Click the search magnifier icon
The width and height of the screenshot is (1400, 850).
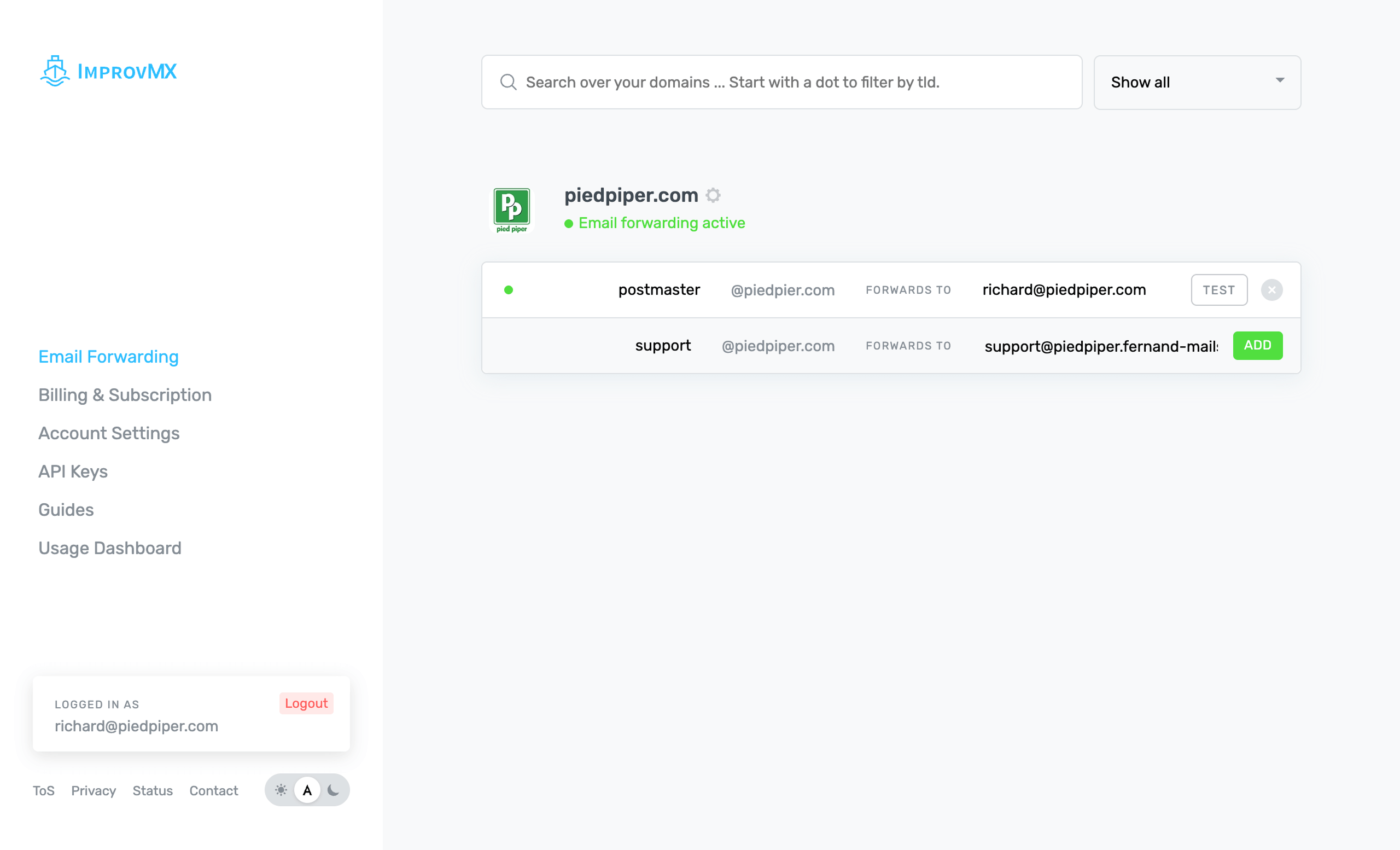(508, 83)
